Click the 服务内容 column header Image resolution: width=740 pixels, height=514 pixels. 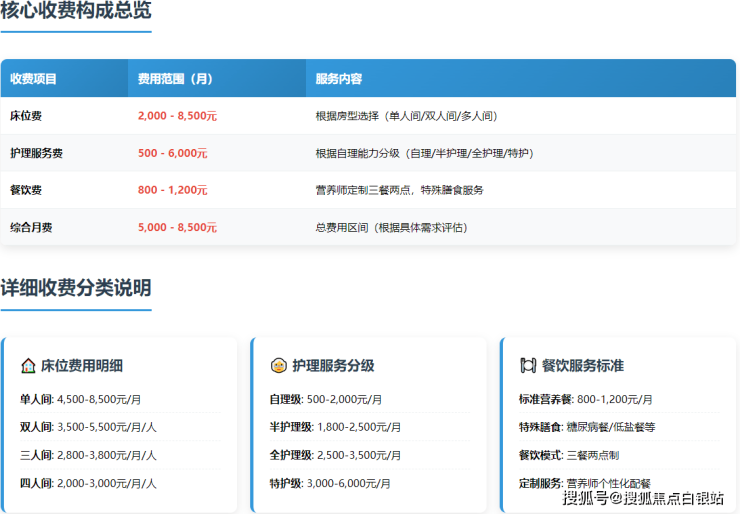(x=338, y=79)
